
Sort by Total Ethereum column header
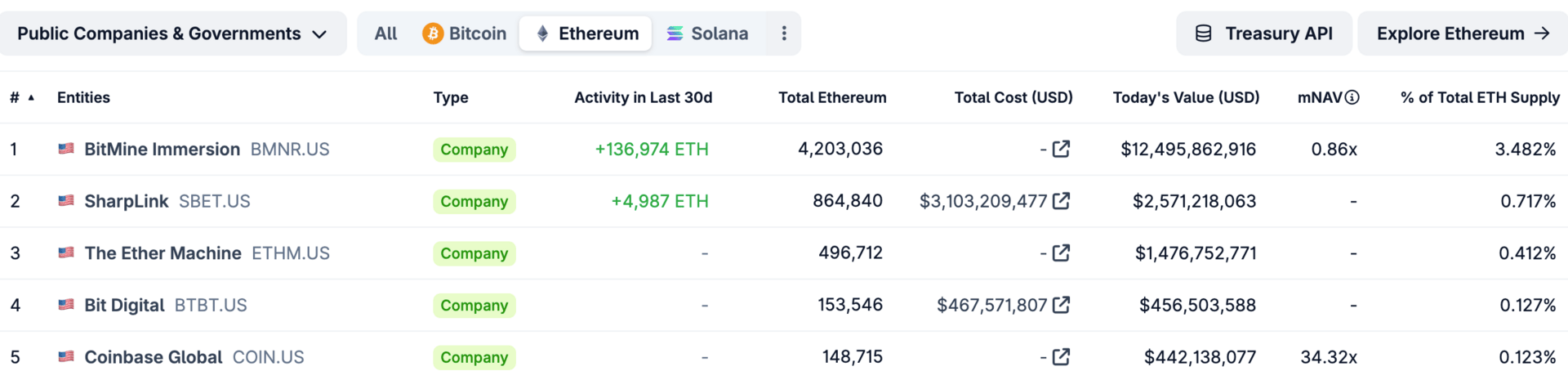pos(832,97)
